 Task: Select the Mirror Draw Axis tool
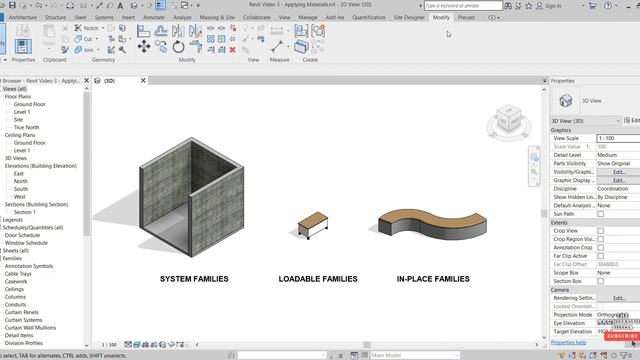point(195,31)
